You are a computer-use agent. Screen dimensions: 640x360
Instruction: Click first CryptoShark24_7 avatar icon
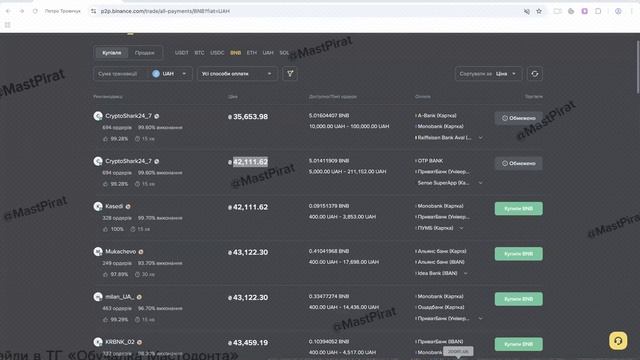98,116
